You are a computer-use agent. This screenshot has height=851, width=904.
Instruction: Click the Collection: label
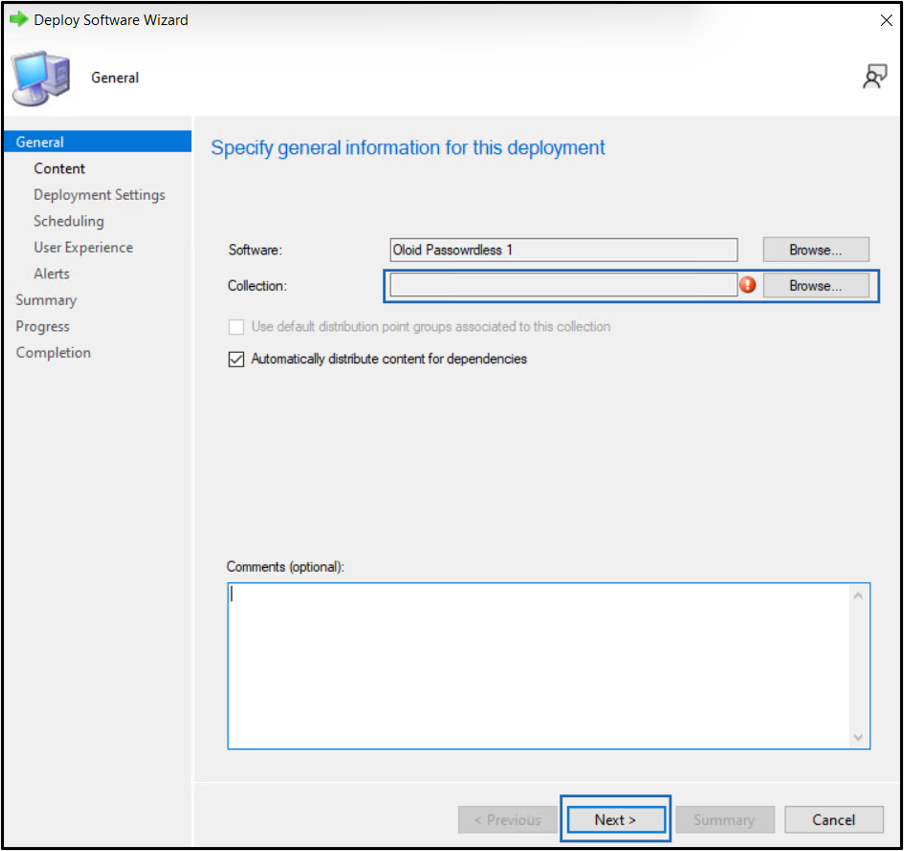pos(257,285)
